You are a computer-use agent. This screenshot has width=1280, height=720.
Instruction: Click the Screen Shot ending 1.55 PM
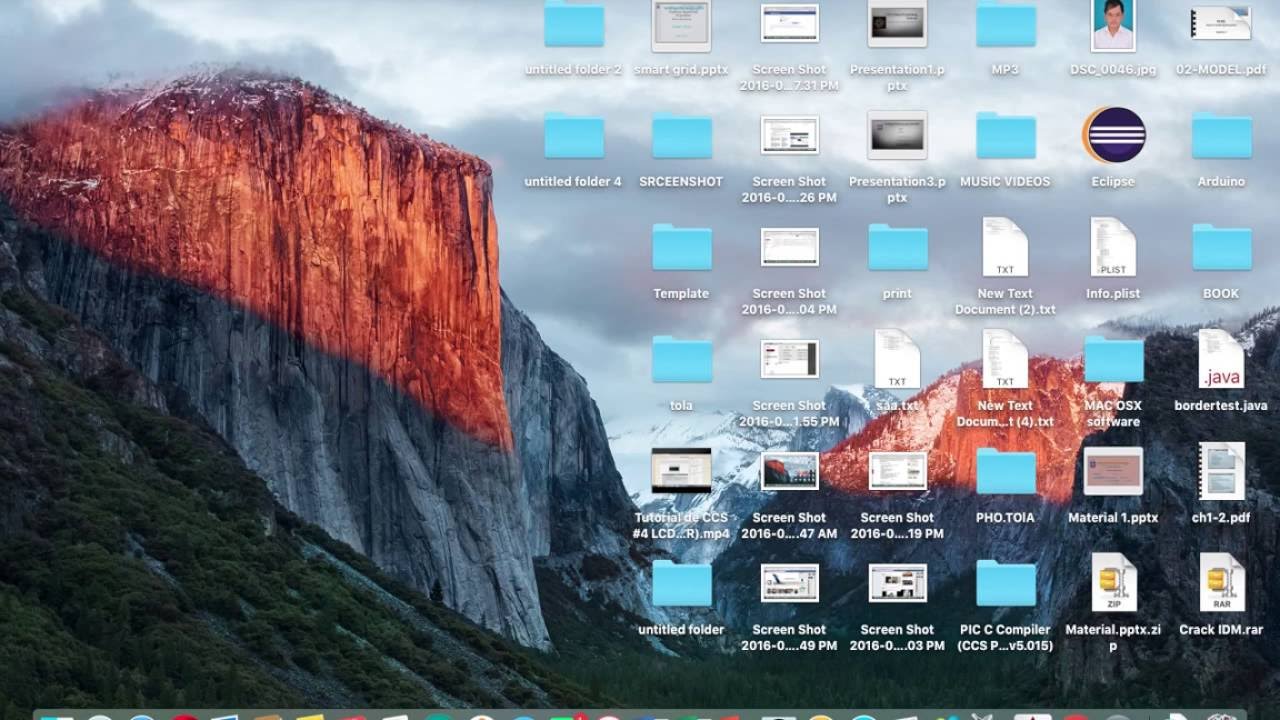click(x=790, y=359)
